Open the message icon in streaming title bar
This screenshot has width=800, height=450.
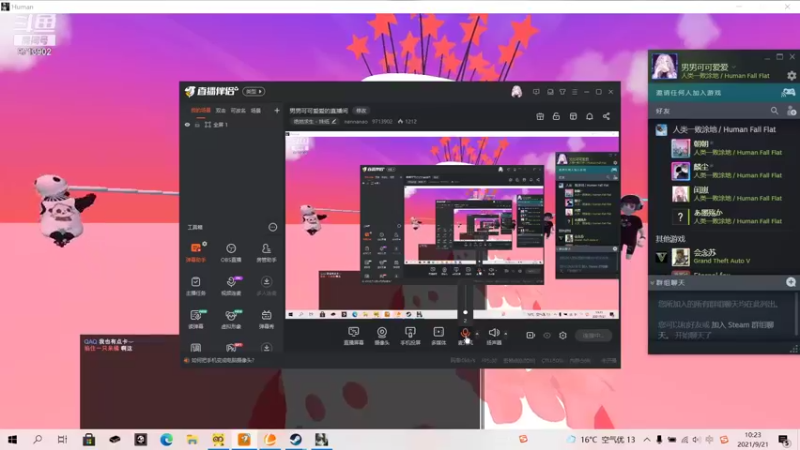(536, 92)
